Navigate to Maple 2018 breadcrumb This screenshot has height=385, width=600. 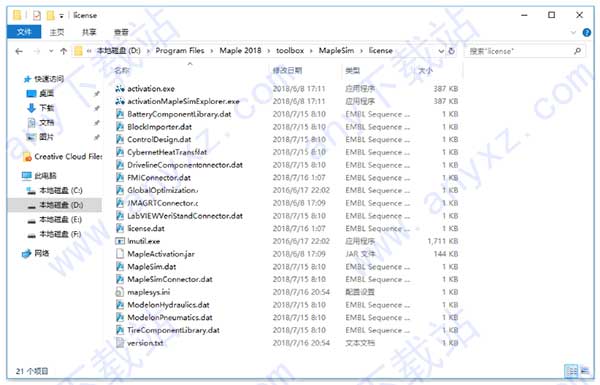click(x=240, y=51)
